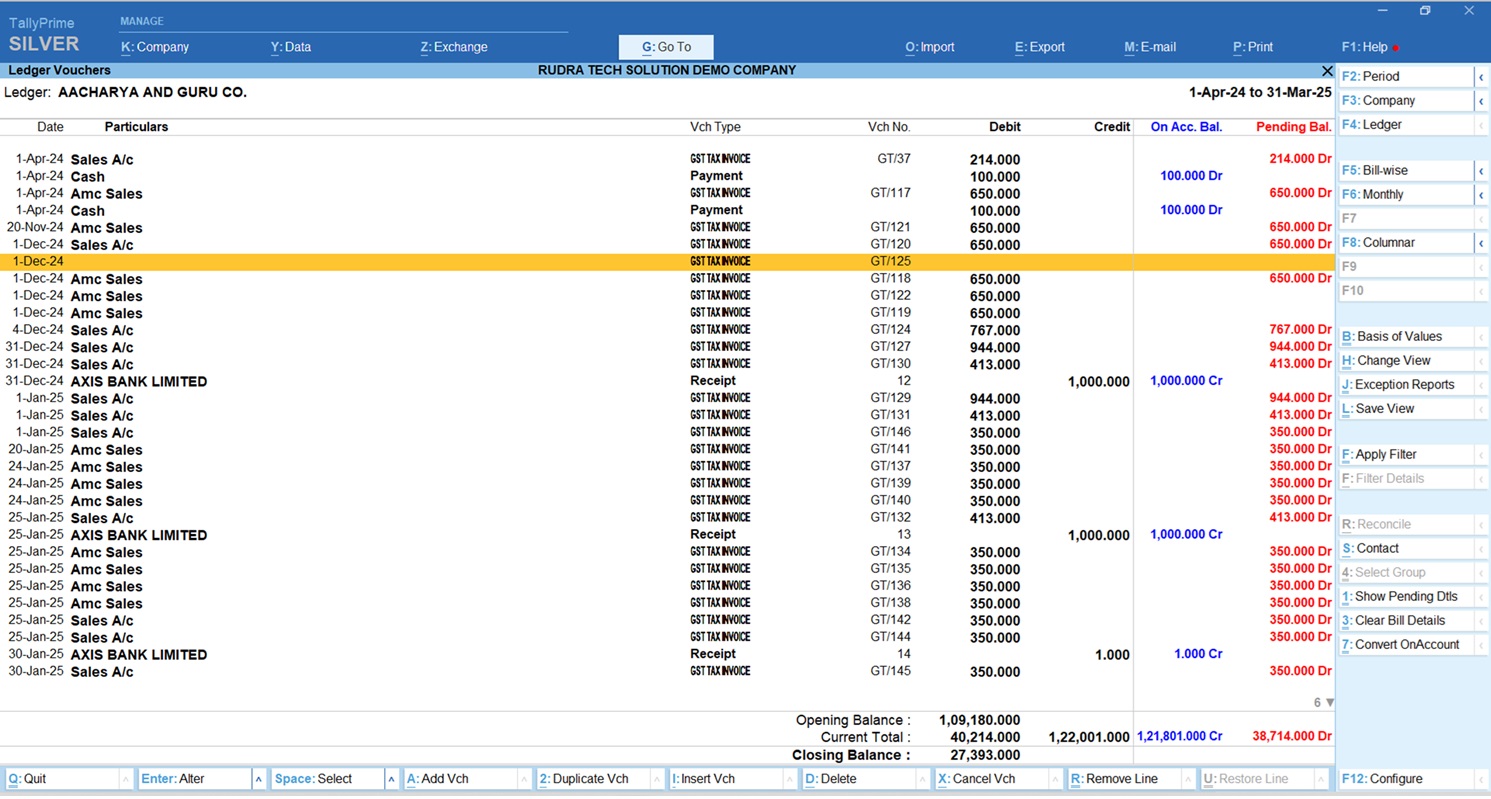
Task: Open the Go To search box
Action: pos(666,47)
